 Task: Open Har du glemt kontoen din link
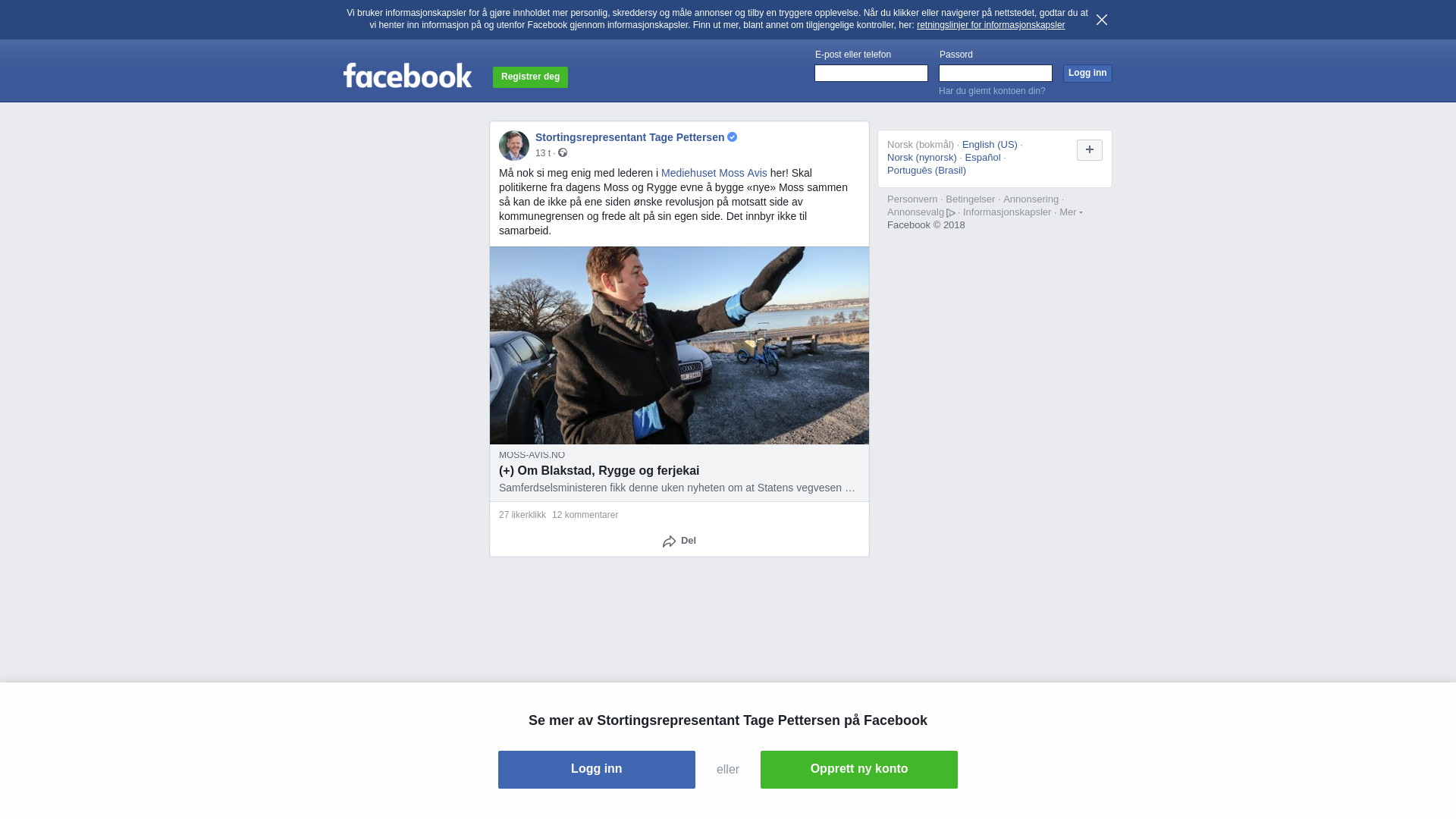[992, 91]
